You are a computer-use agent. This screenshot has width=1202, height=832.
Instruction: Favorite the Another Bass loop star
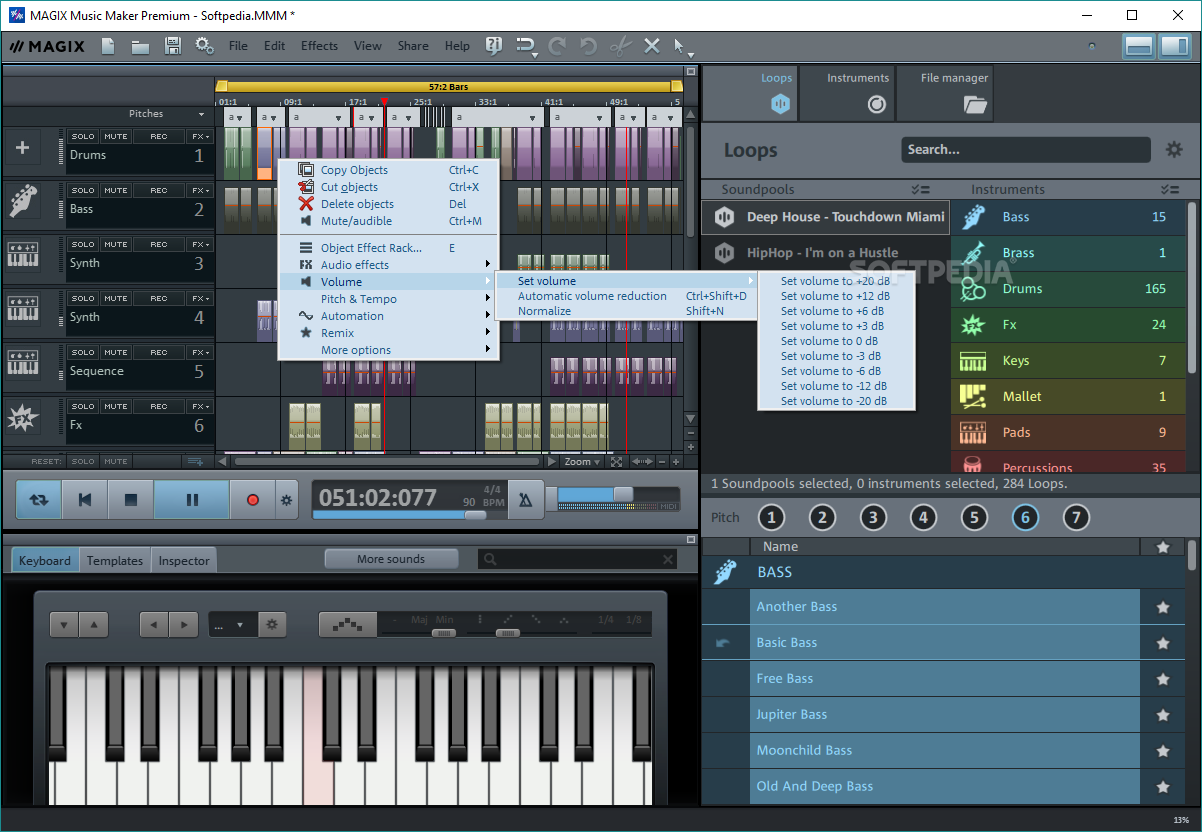1162,607
